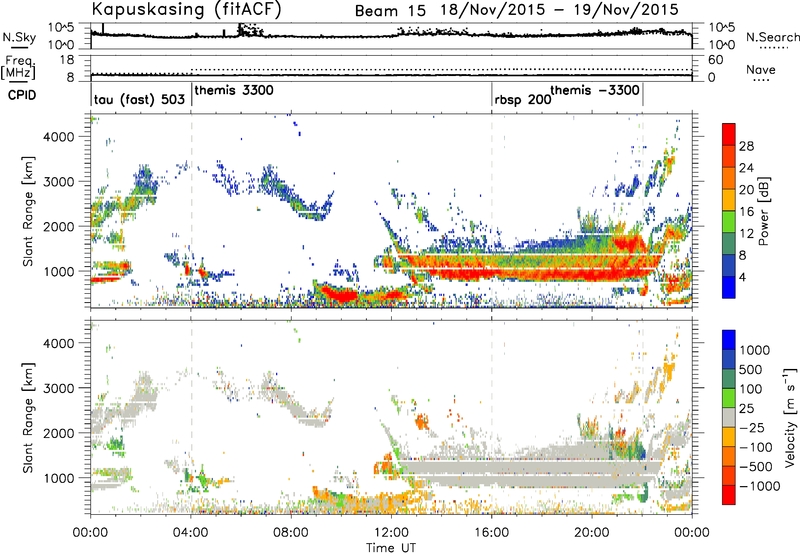Click Slant Range [km] label of velocity panel
Viewport: 800px width, 554px height.
[x=28, y=417]
